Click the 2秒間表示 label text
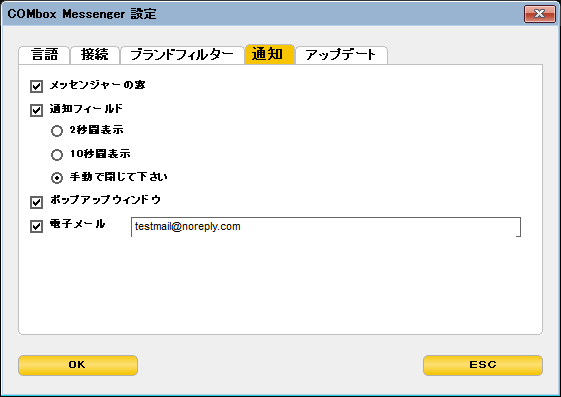Screen dimensions: 561x397 (97, 130)
